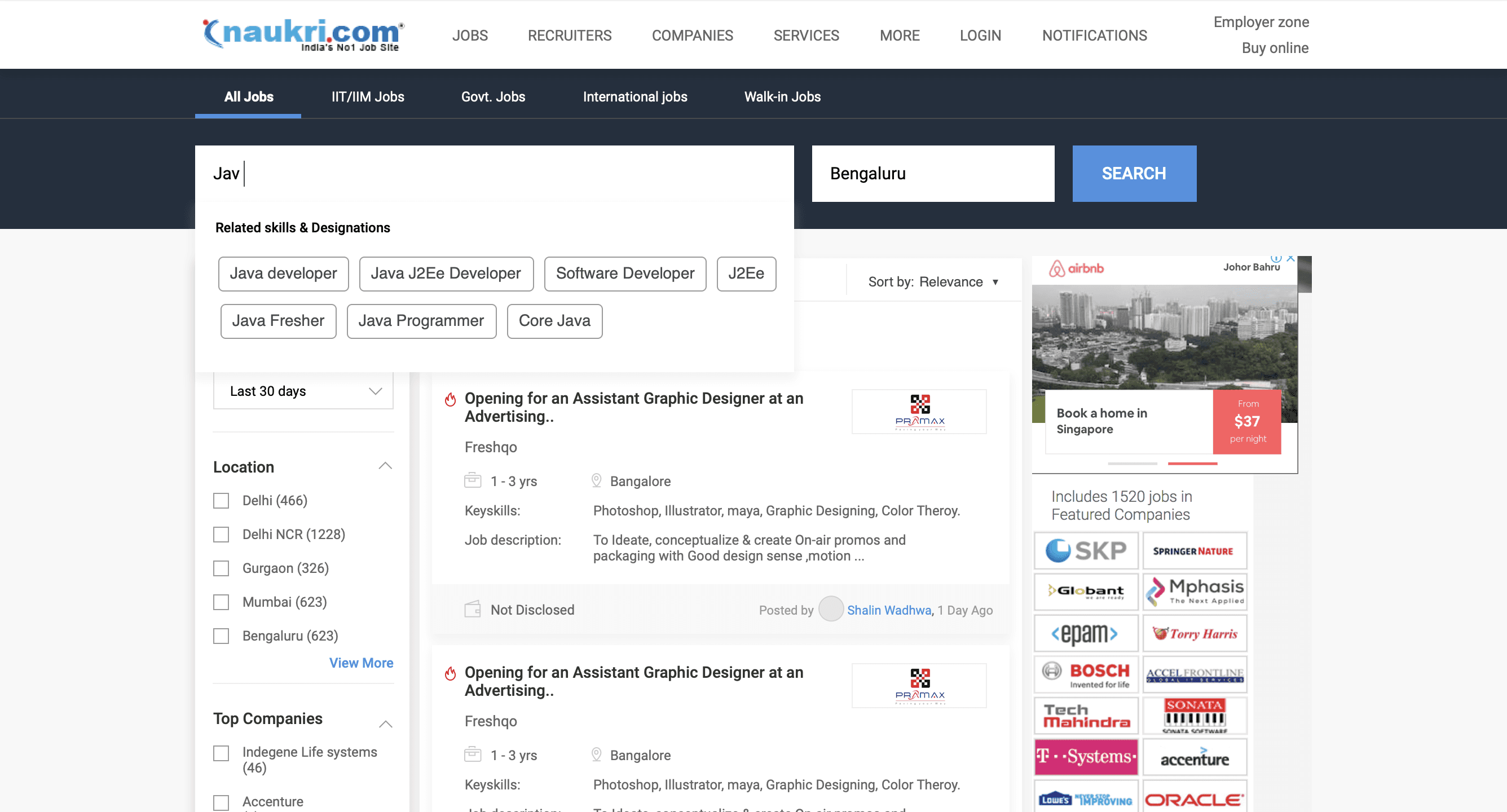Click the naukri.com logo
Screen dimensions: 1507x812
[x=303, y=34]
